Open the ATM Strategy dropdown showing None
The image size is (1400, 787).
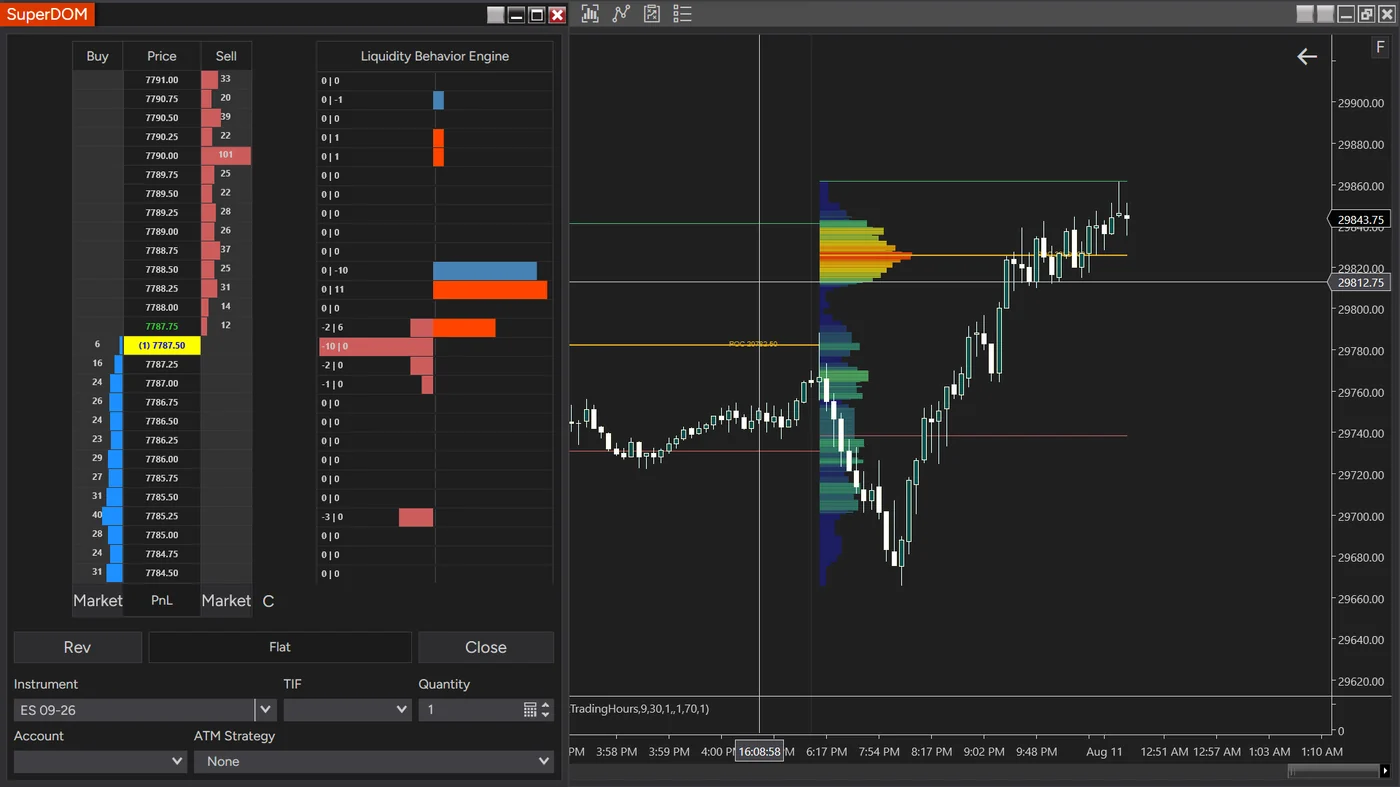tap(374, 762)
